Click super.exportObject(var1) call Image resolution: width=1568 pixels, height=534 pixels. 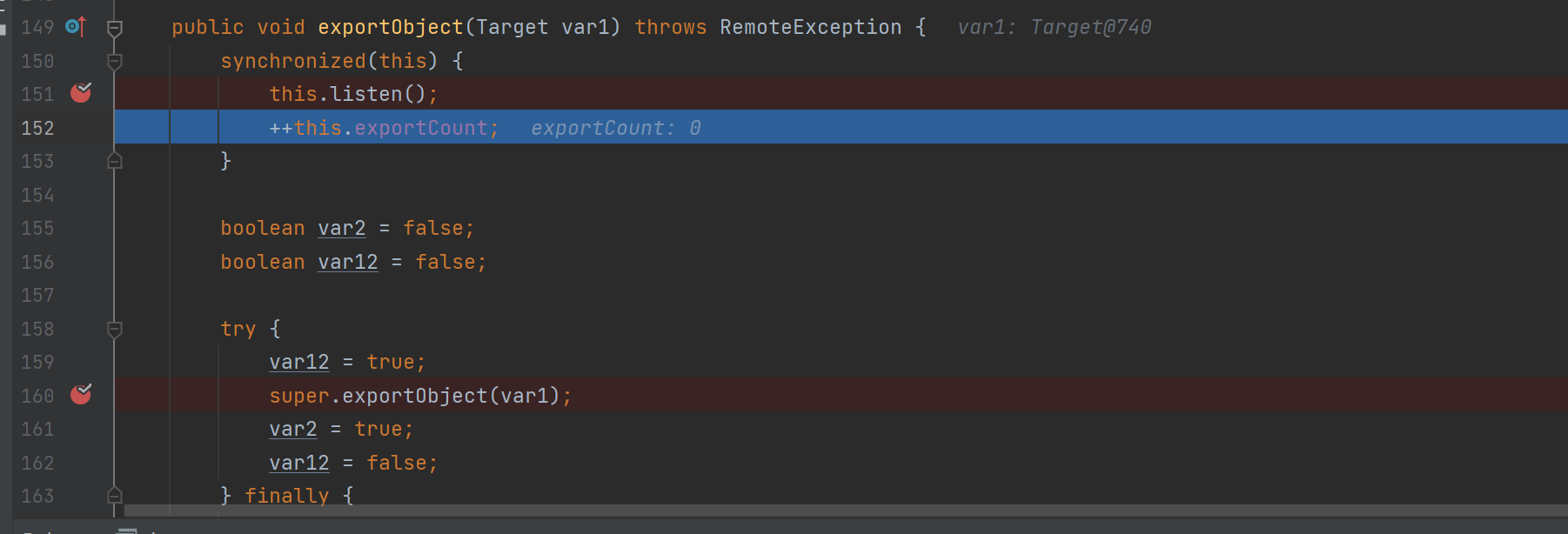tap(419, 396)
